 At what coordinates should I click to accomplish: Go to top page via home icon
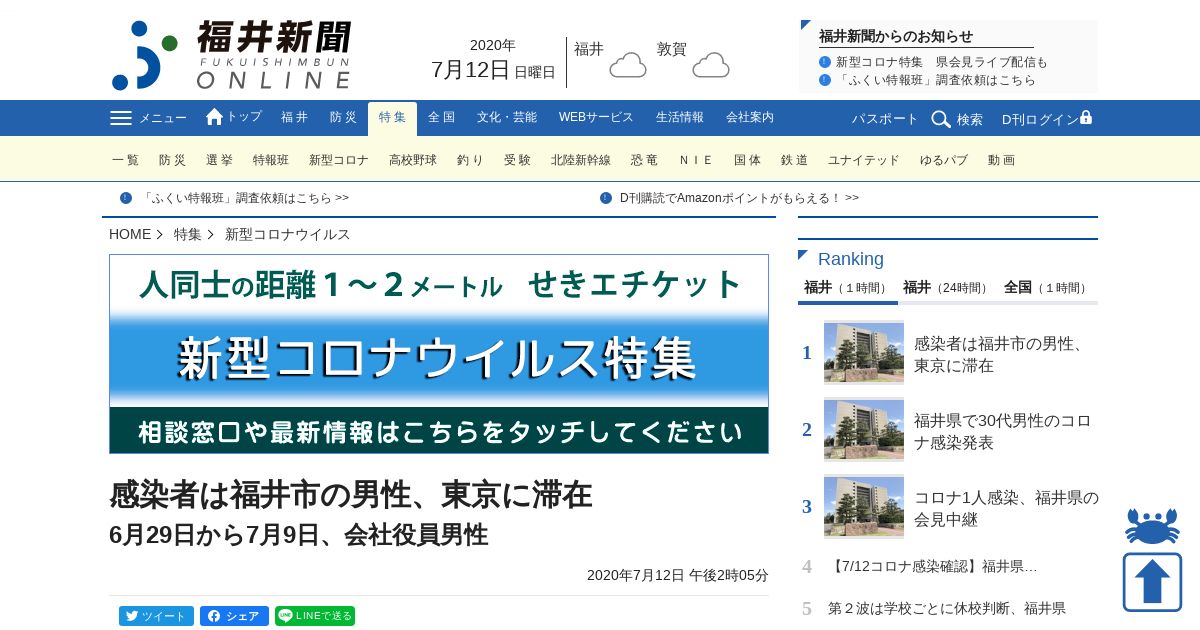click(x=214, y=117)
